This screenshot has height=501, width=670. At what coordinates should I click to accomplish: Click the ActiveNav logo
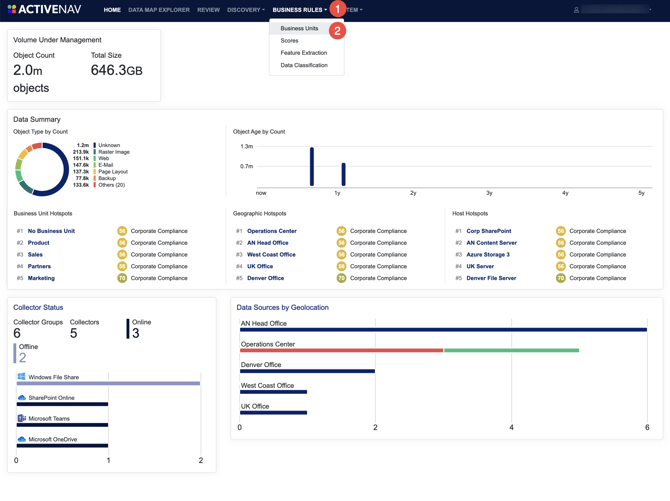[44, 9]
